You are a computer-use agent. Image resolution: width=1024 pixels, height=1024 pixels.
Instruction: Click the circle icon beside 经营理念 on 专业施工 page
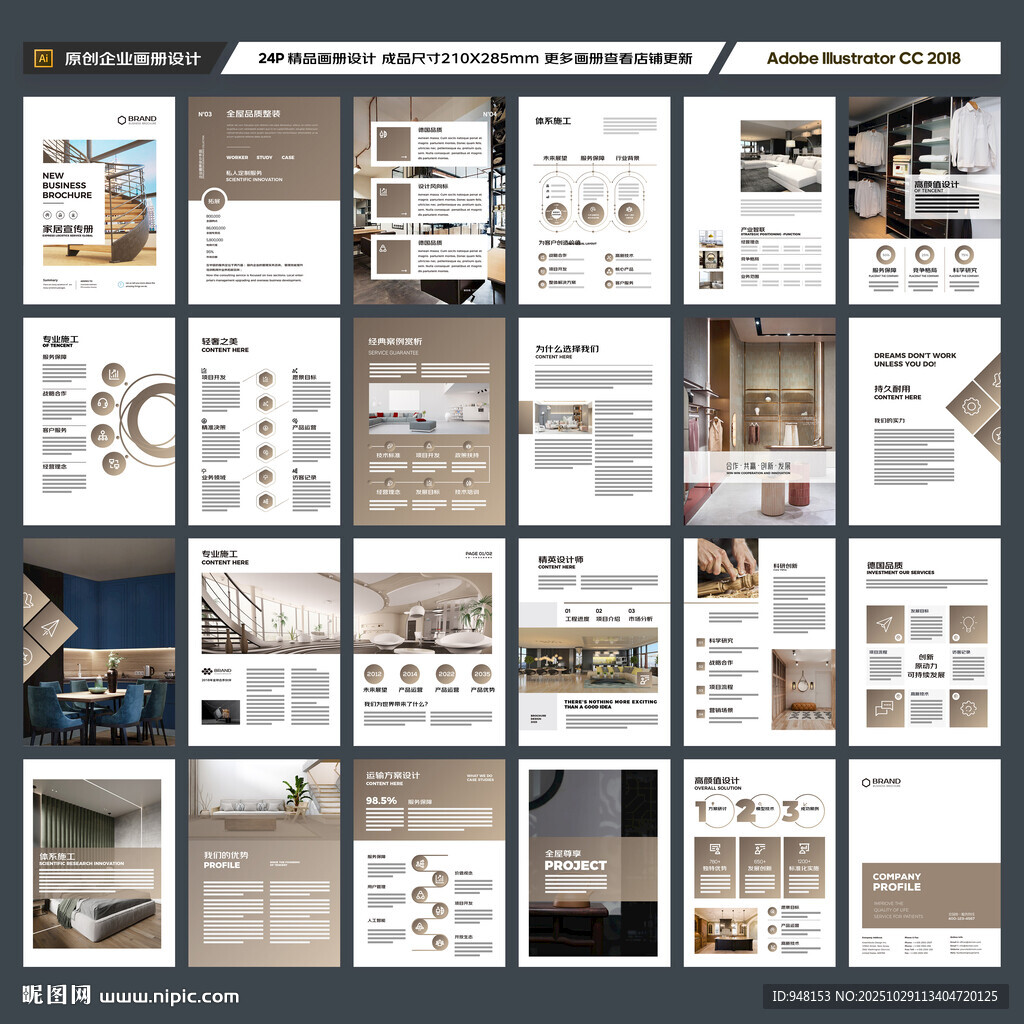(114, 464)
